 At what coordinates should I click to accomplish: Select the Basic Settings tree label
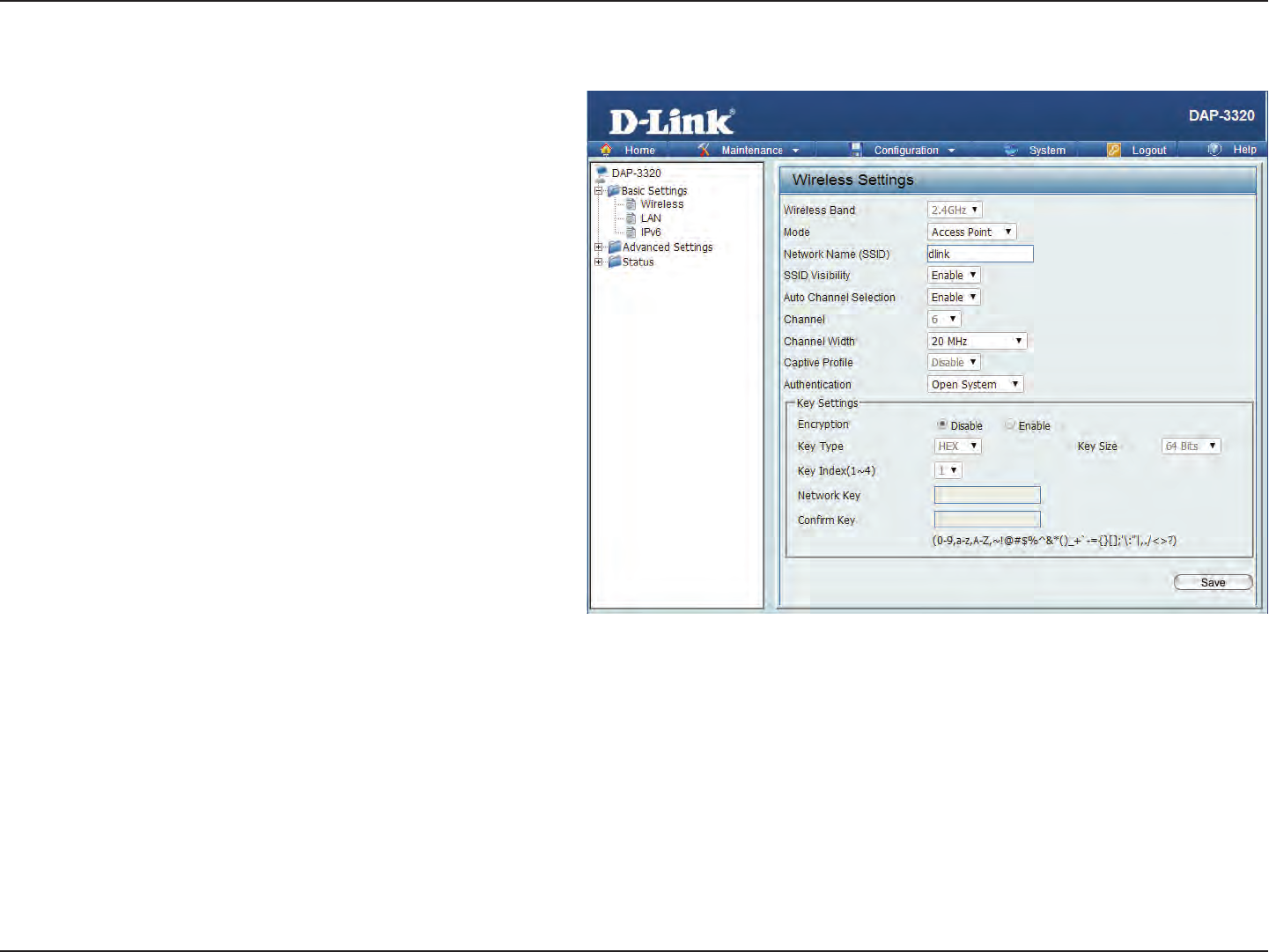654,191
